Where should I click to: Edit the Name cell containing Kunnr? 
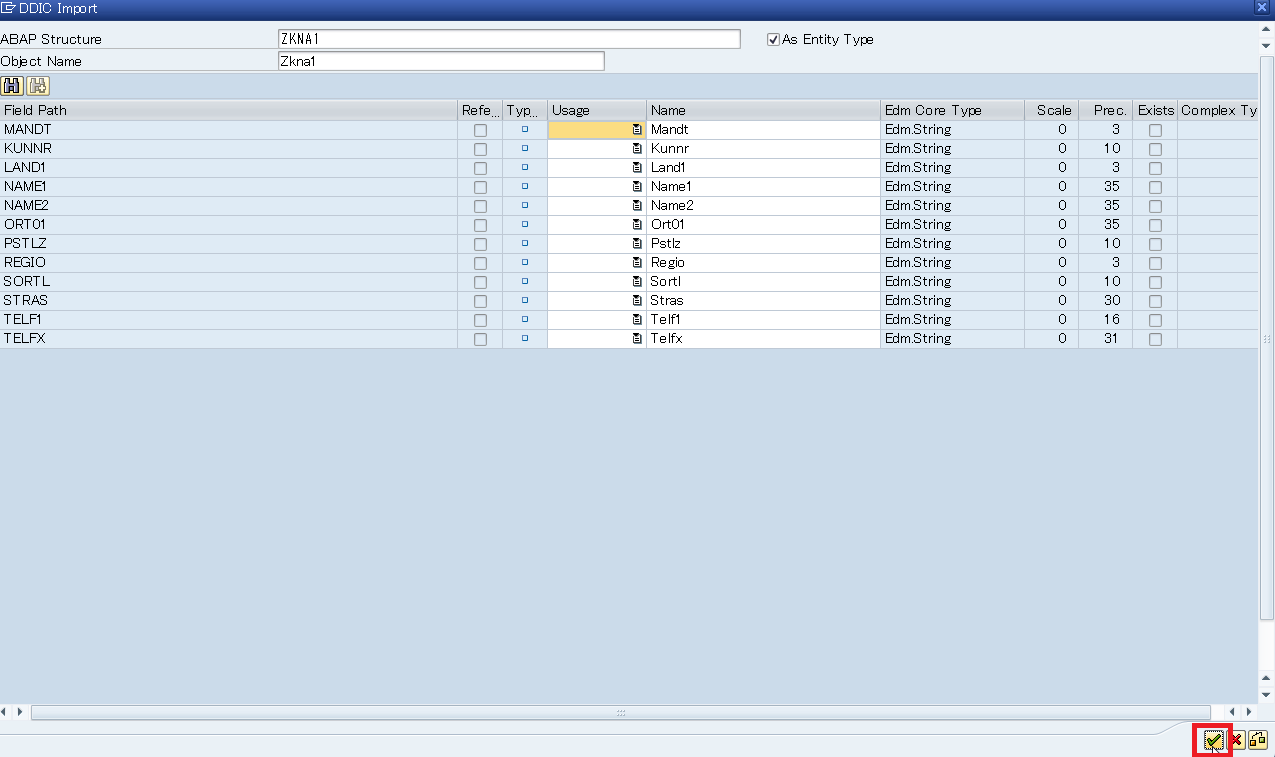coord(764,149)
